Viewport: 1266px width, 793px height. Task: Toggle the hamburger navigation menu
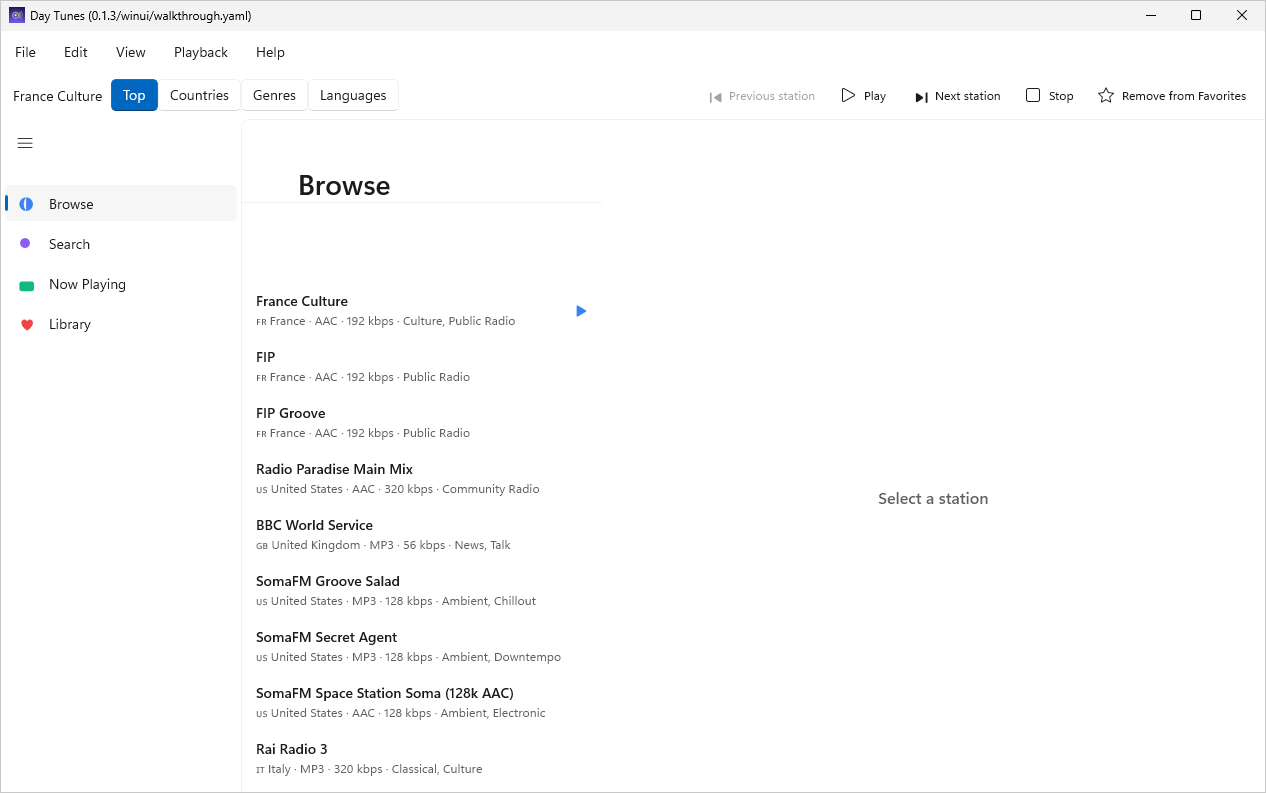click(x=25, y=143)
